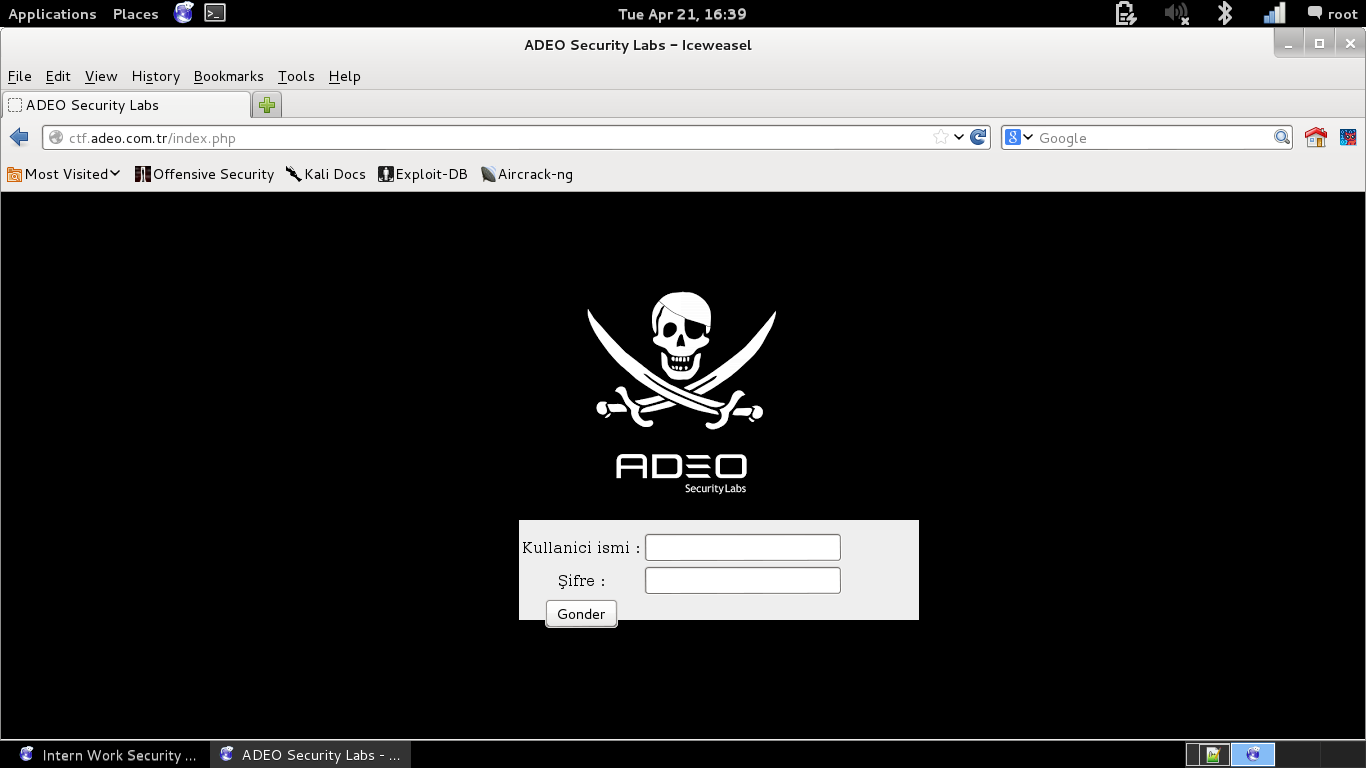The height and width of the screenshot is (768, 1366).
Task: Click the muted volume icon
Action: pyautogui.click(x=1176, y=13)
